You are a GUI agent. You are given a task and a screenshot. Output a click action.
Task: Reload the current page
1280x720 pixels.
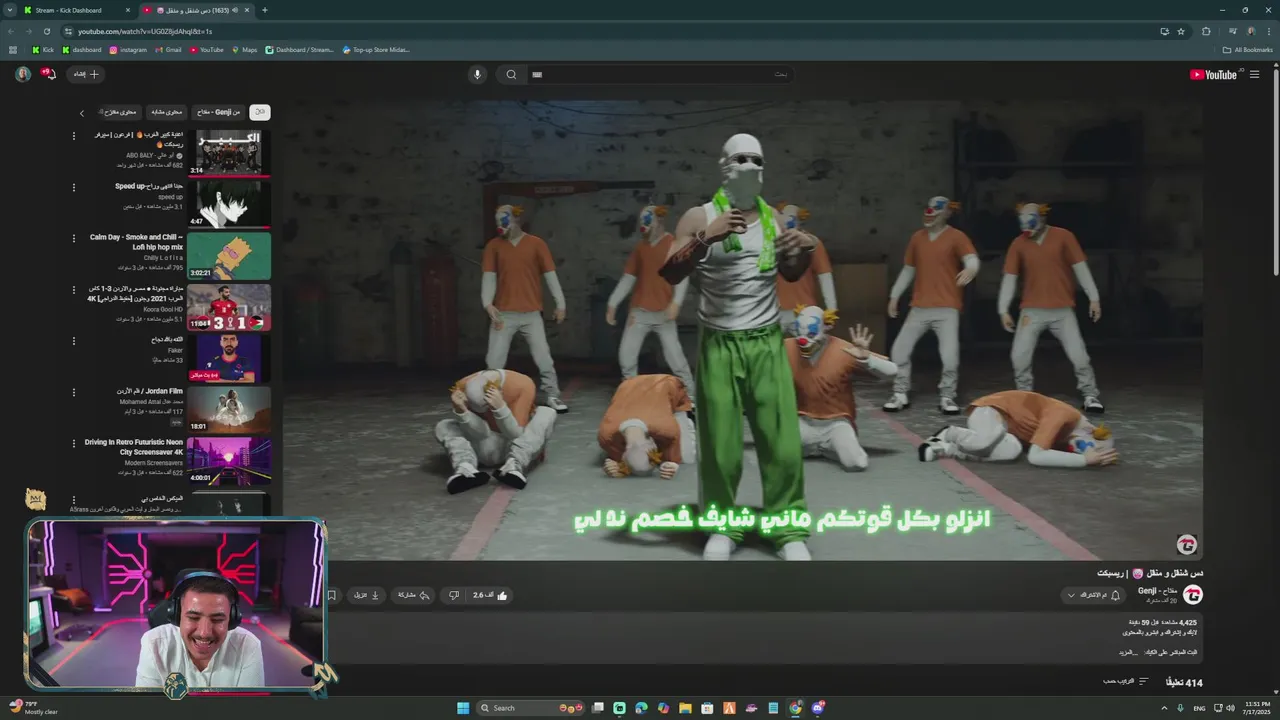(46, 31)
